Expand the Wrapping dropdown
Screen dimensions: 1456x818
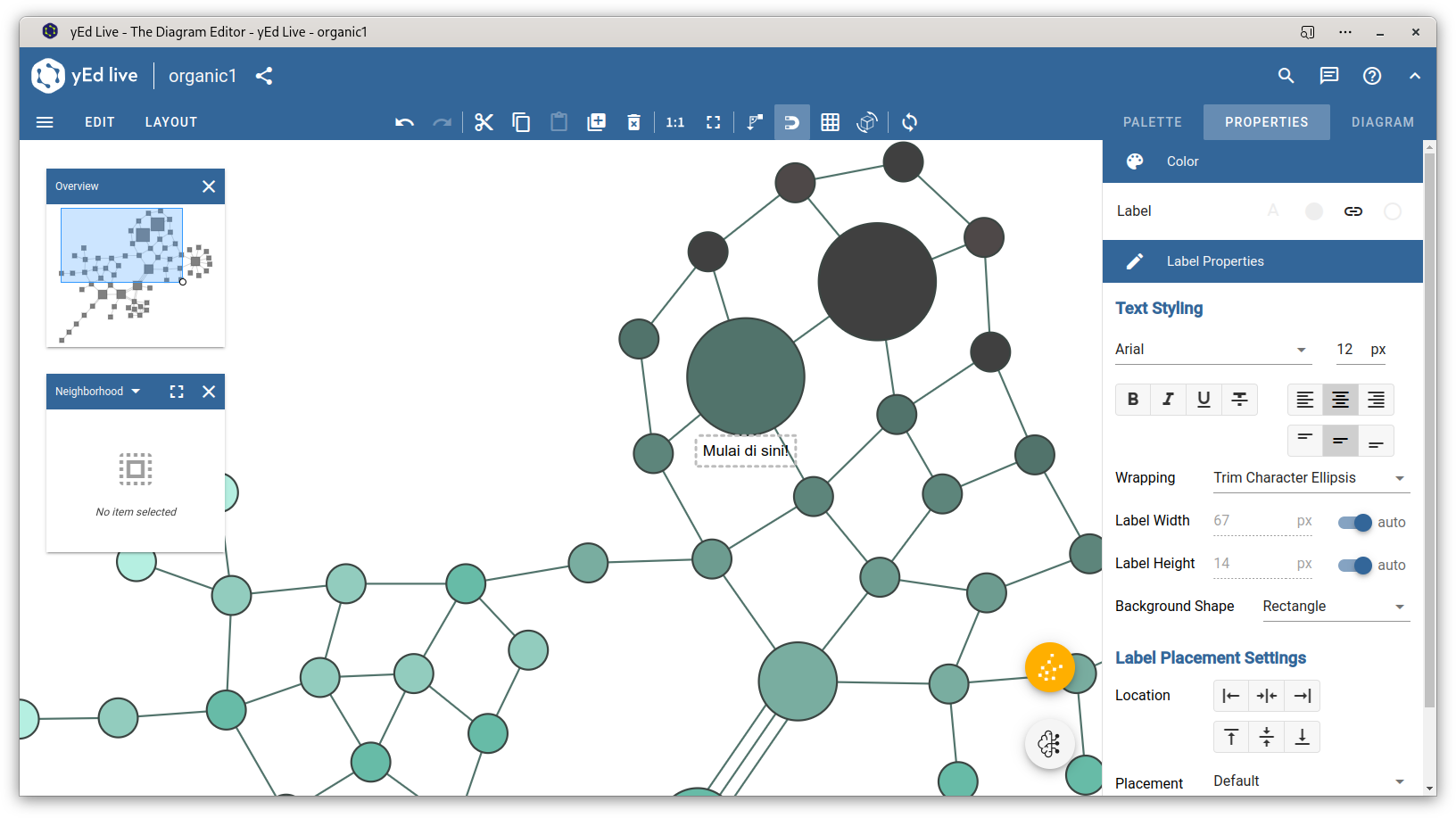[x=1310, y=478]
